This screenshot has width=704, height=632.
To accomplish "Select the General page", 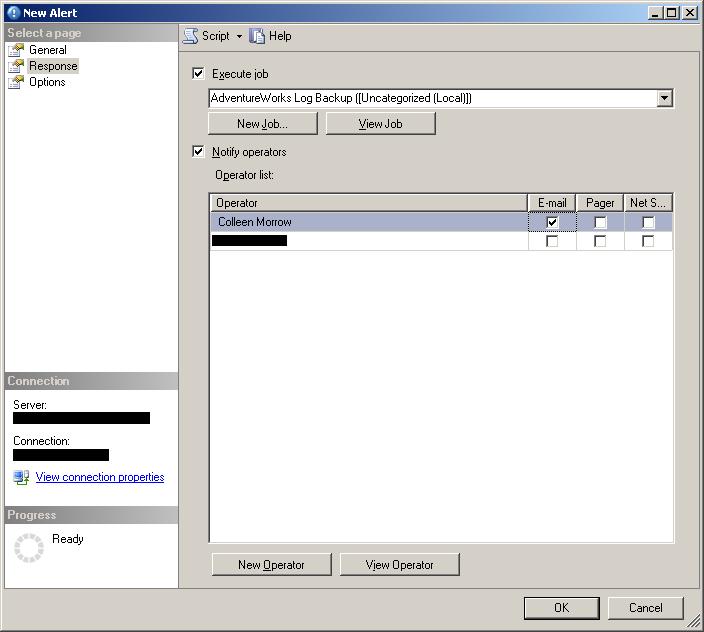I will [48, 50].
